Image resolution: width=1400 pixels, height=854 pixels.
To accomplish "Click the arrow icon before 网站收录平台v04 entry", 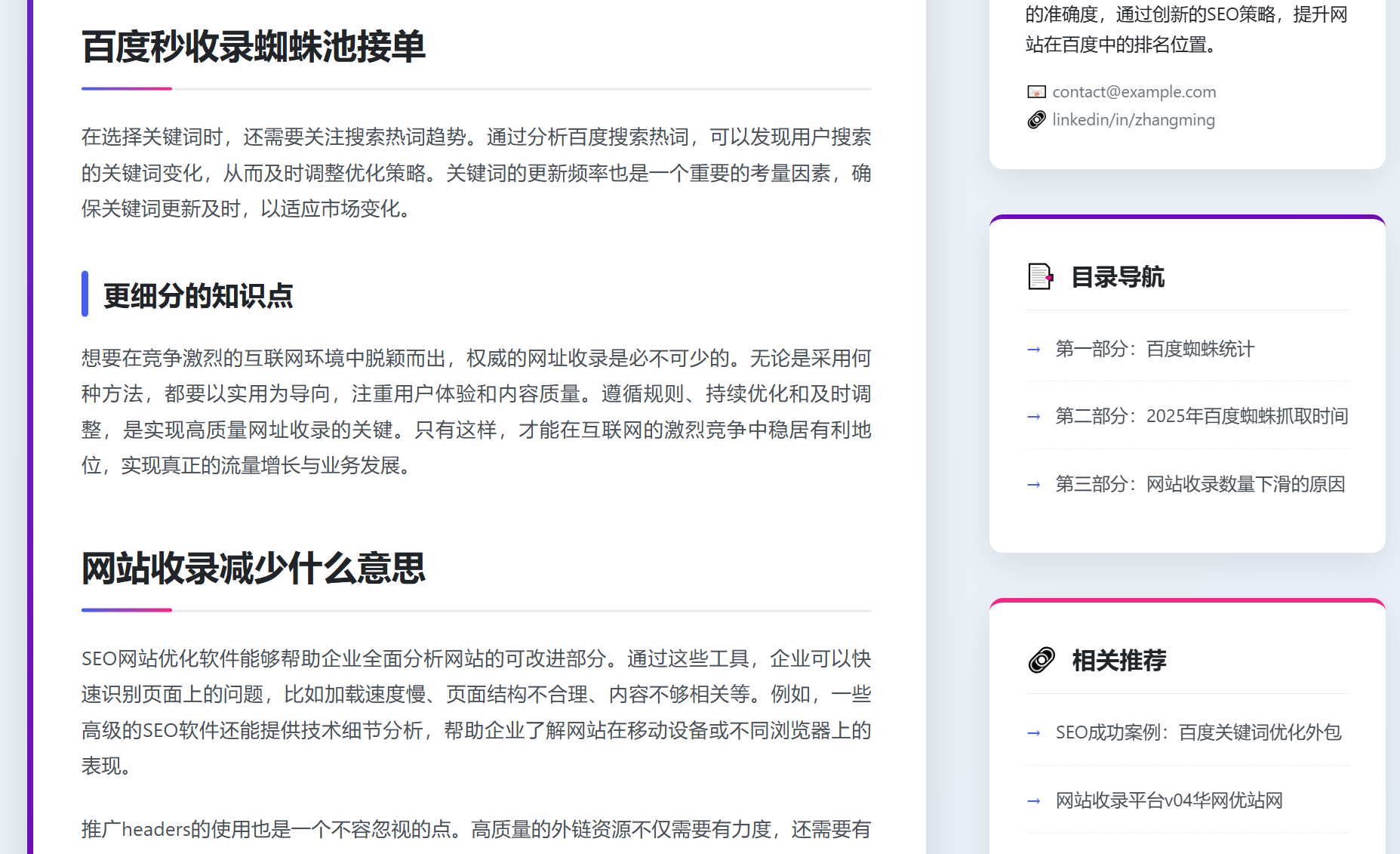I will coord(1032,800).
